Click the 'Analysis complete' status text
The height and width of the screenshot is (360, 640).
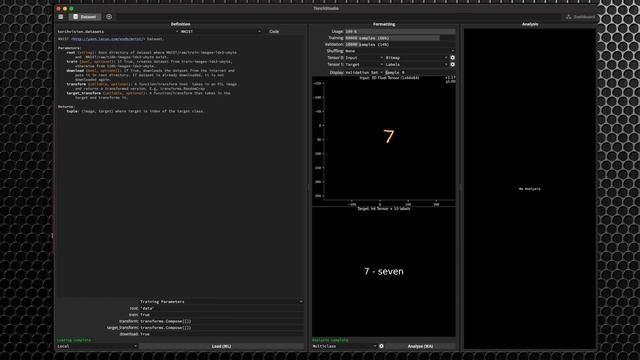coord(330,340)
